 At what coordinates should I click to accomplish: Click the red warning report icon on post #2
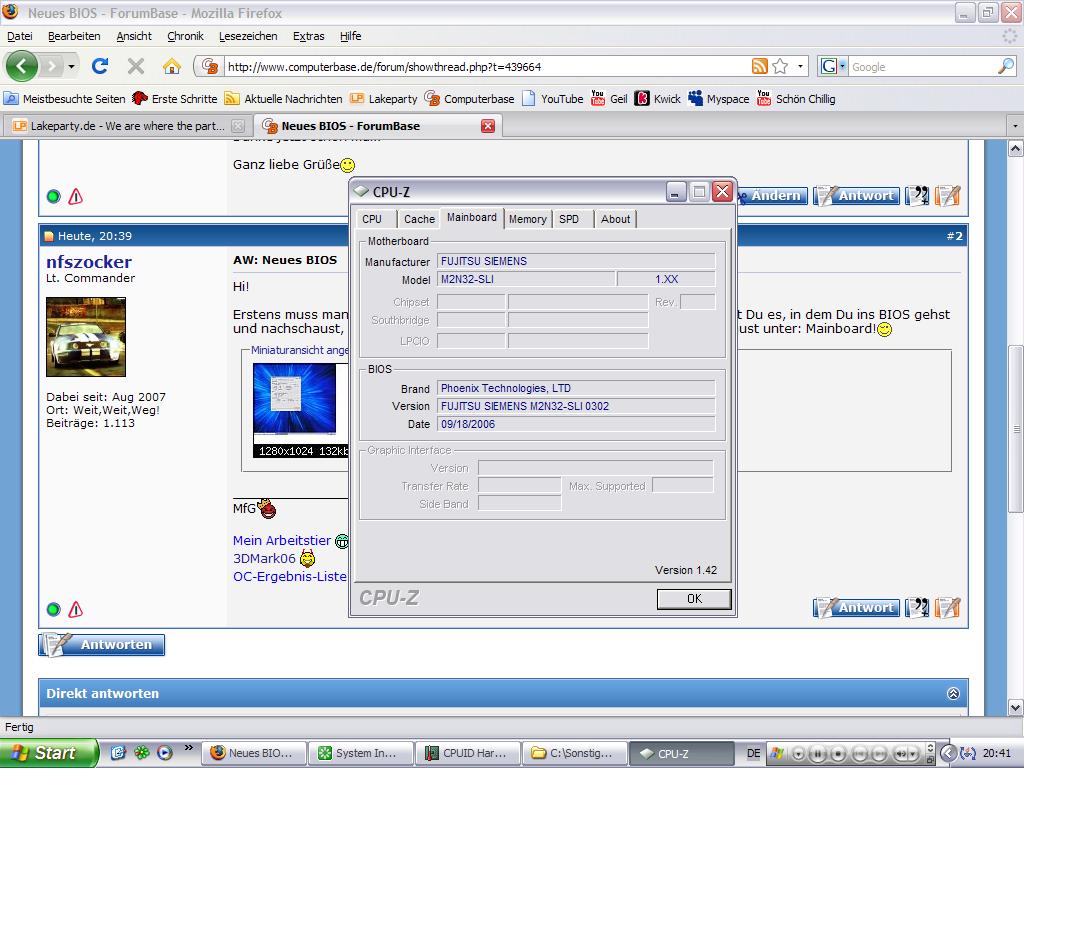[x=76, y=609]
